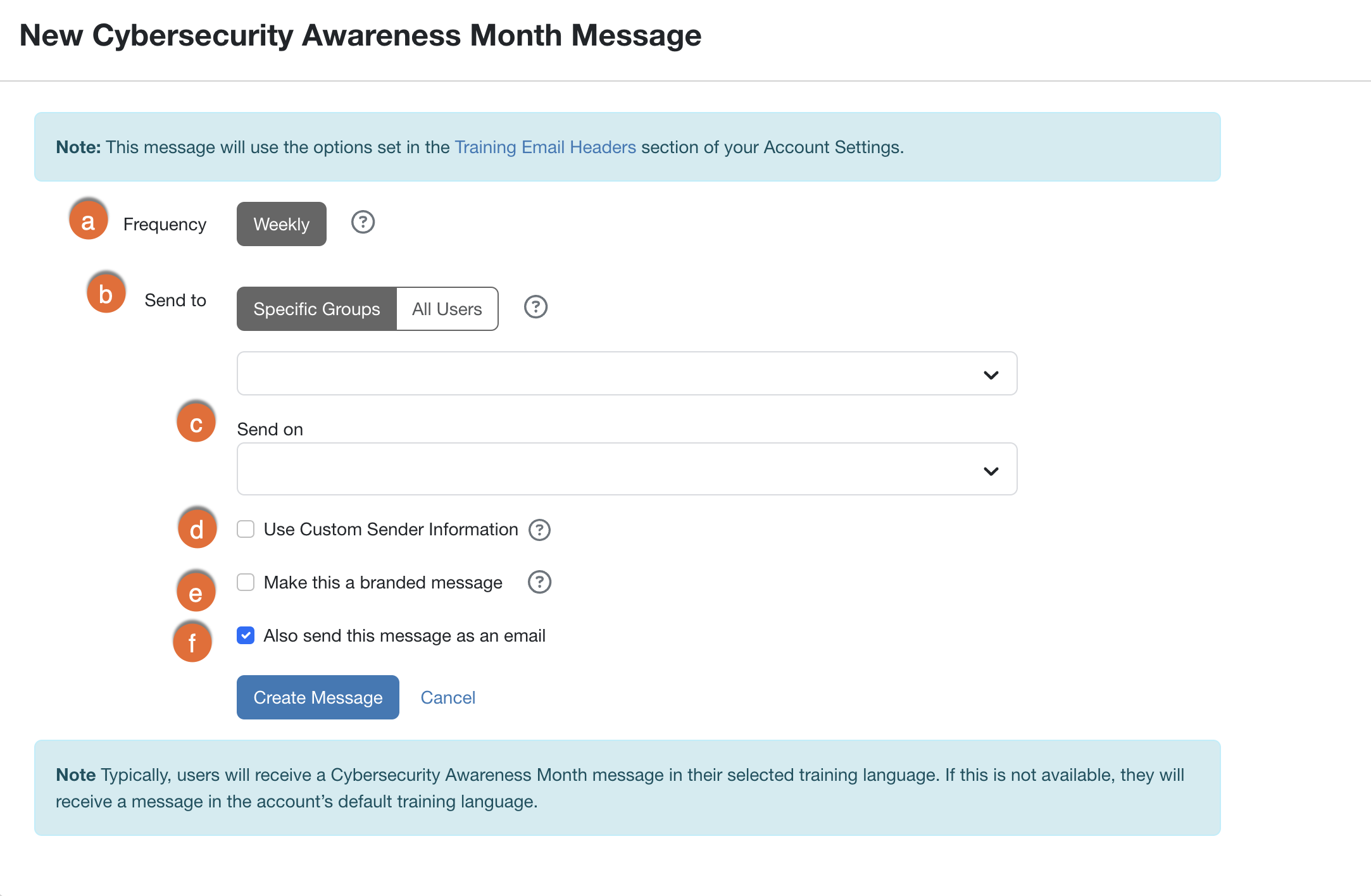Image resolution: width=1371 pixels, height=896 pixels.
Task: Click the Weekly frequency selector
Action: coord(281,223)
